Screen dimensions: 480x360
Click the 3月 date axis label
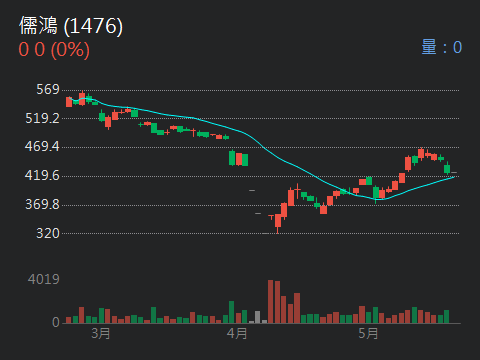[101, 333]
